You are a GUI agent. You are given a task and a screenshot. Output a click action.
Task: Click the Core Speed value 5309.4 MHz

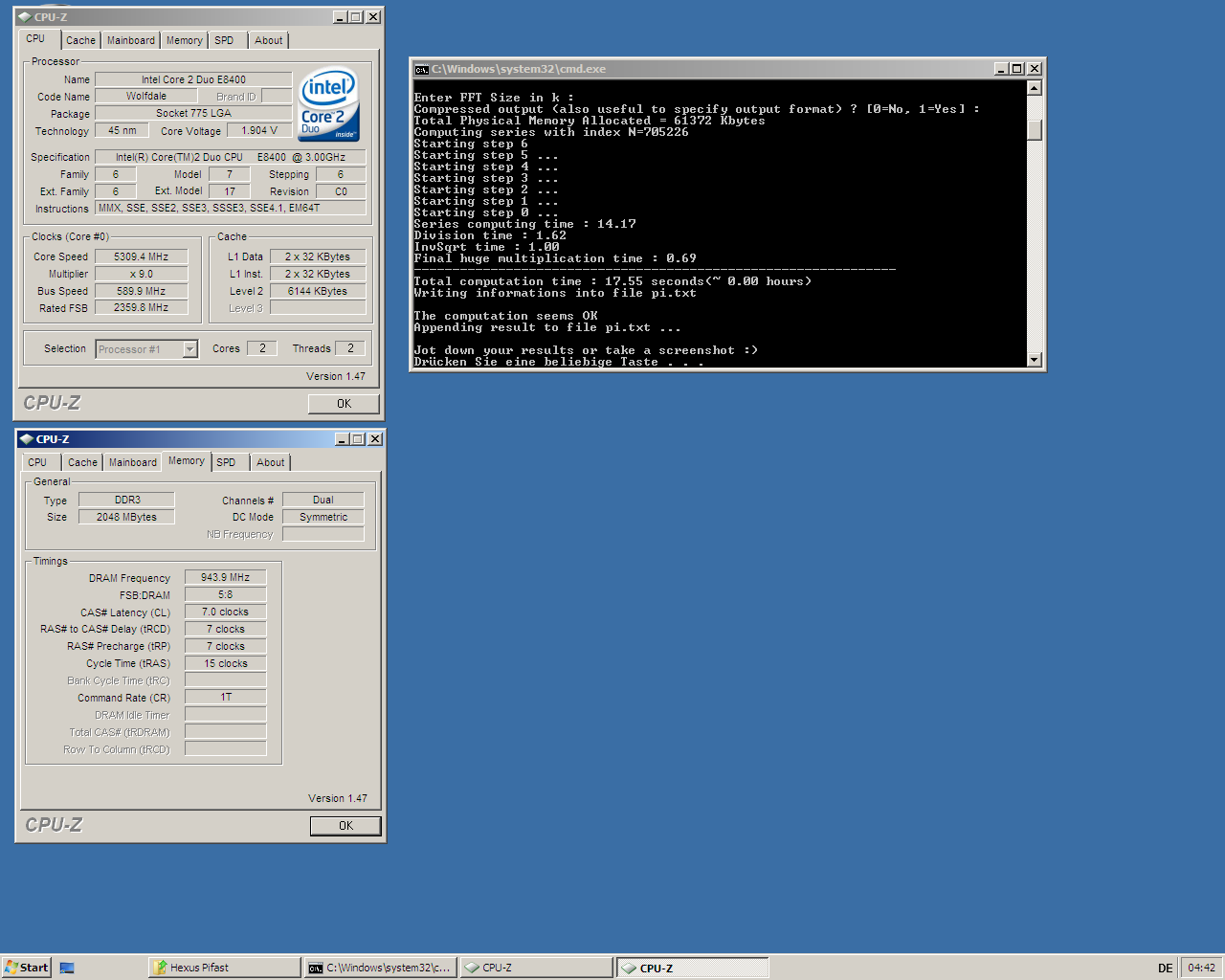[141, 256]
